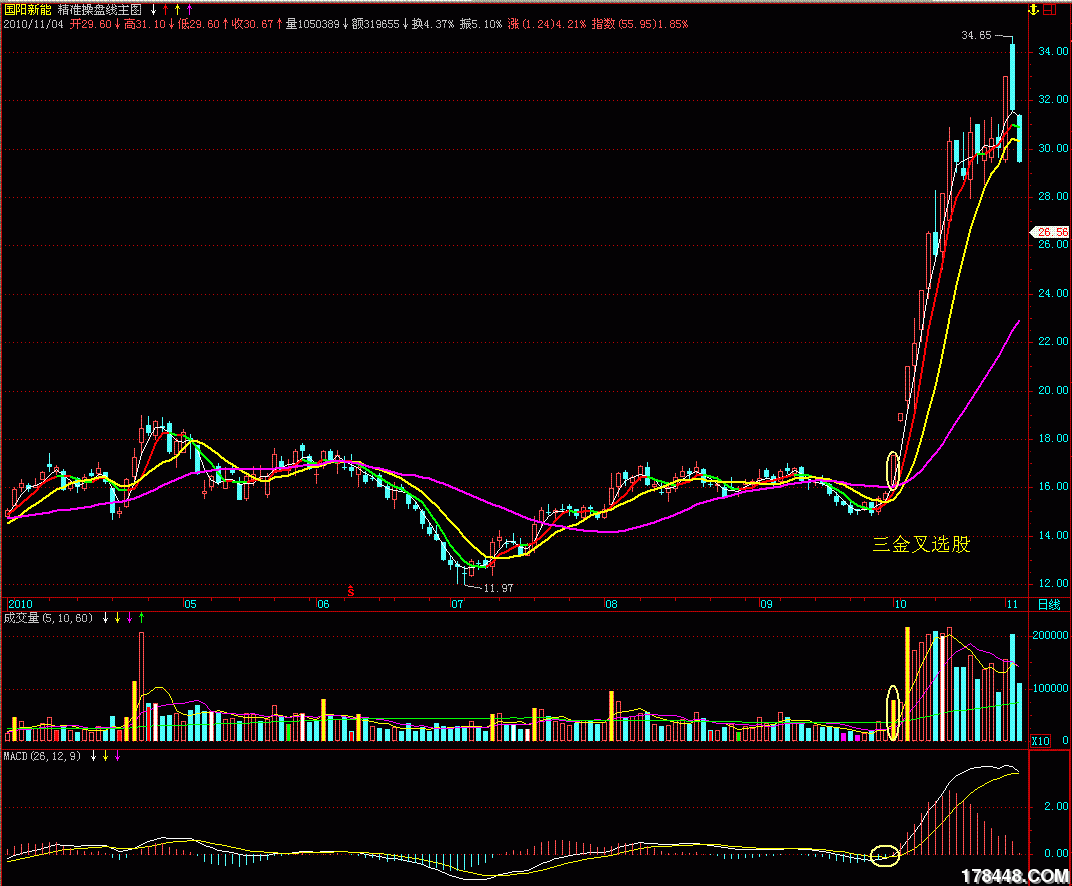Click the 26.56 price marker on axis
This screenshot has height=886, width=1072.
click(1051, 232)
